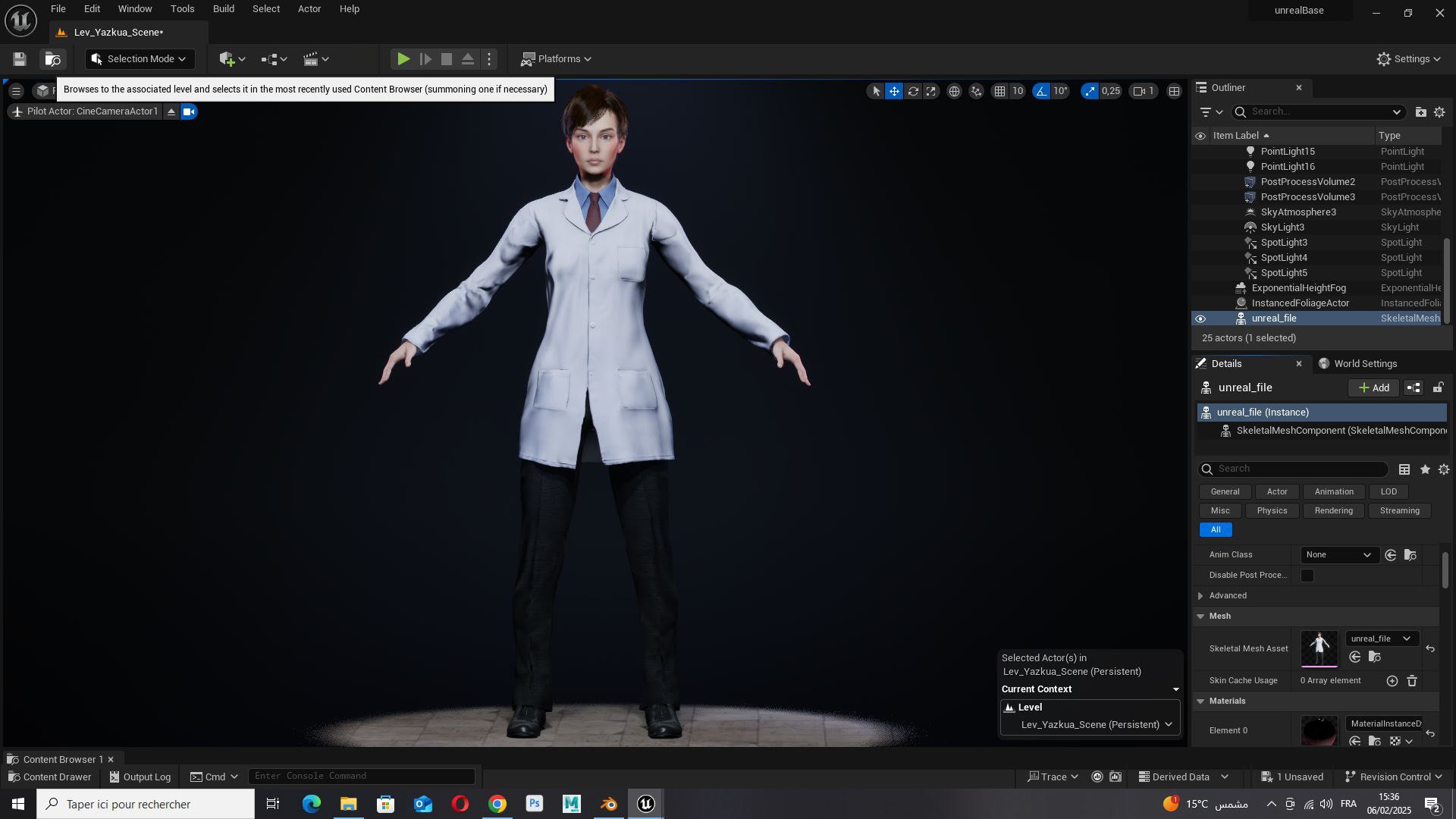Click the Skip frame playback button
This screenshot has height=819, width=1456.
click(x=425, y=59)
